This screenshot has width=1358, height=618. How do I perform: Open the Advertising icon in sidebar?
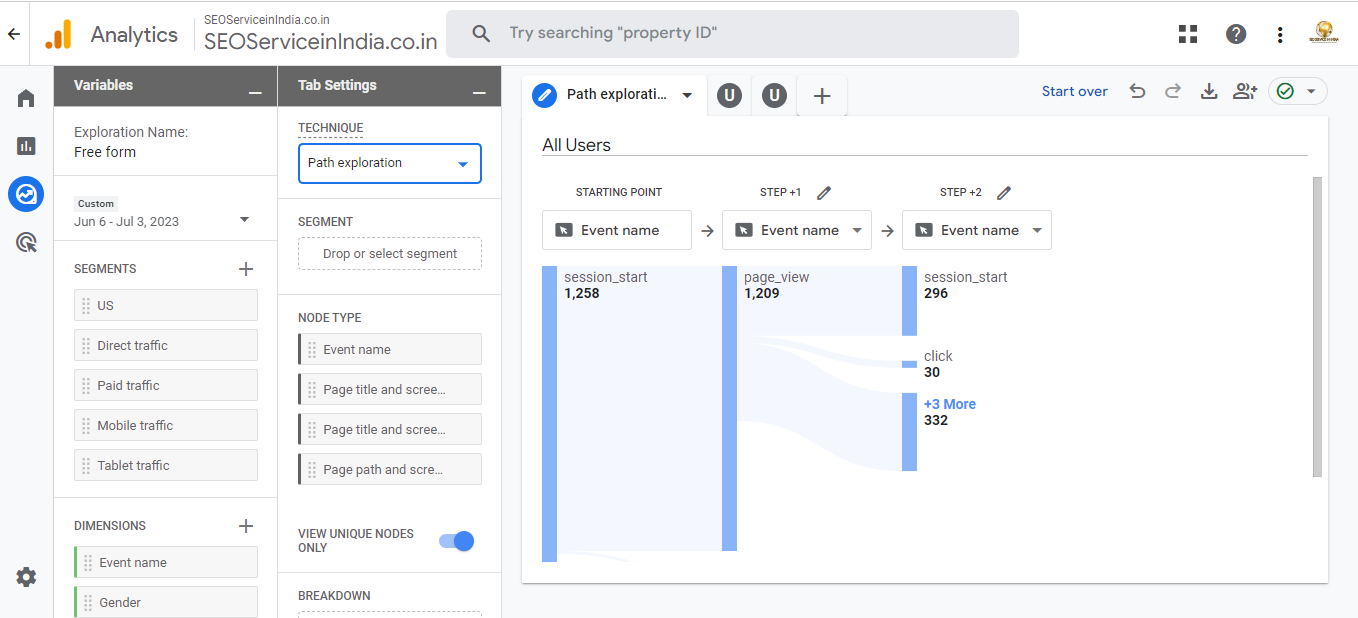pos(26,242)
